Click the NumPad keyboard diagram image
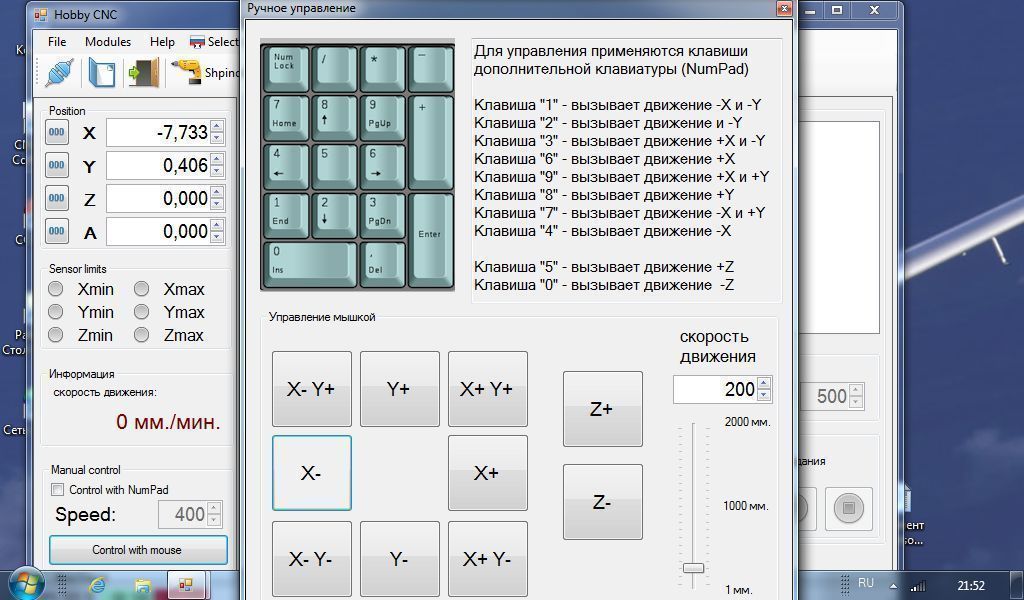The width and height of the screenshot is (1024, 600). [x=357, y=165]
